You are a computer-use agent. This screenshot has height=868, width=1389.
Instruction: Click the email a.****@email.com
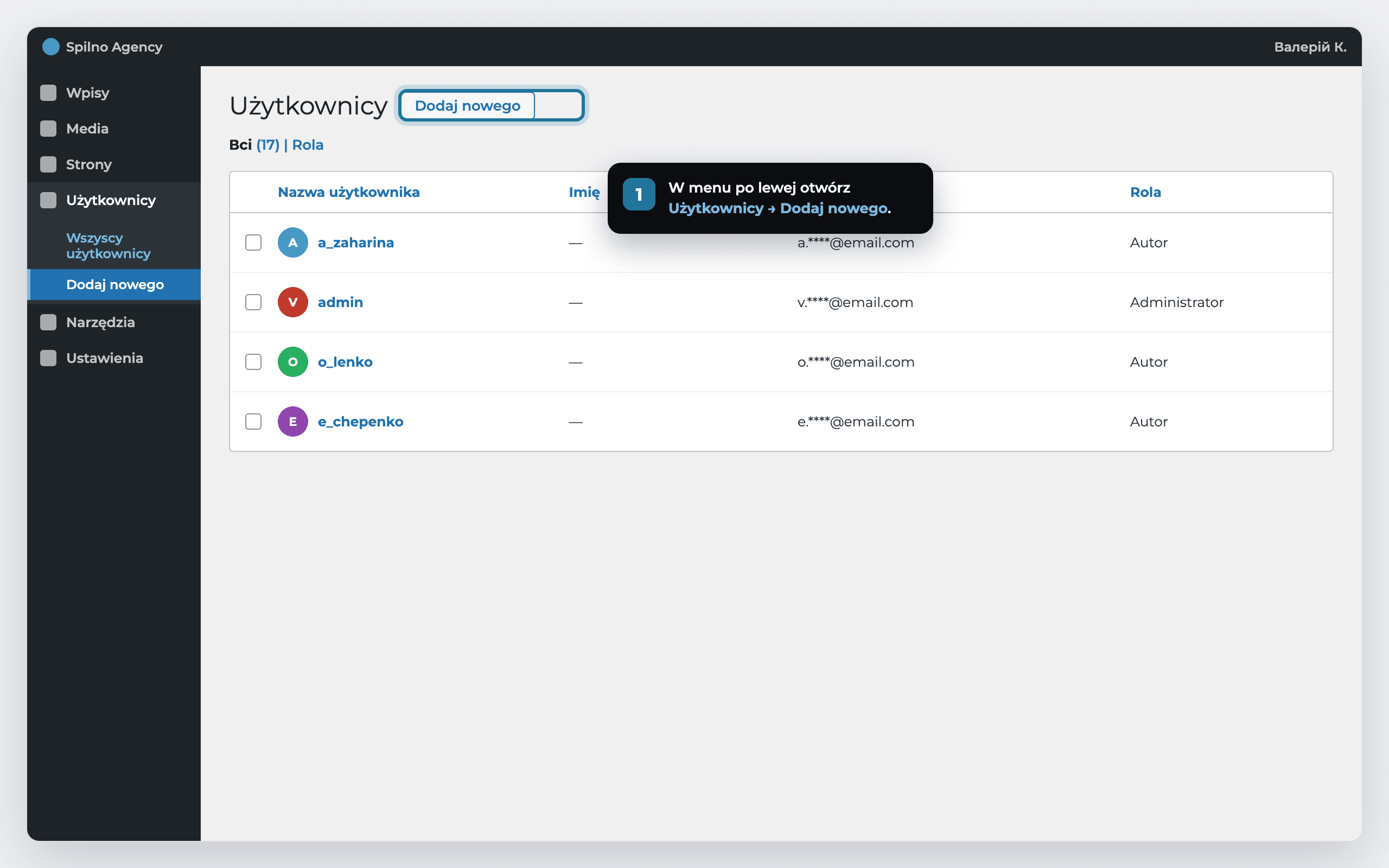tap(855, 242)
